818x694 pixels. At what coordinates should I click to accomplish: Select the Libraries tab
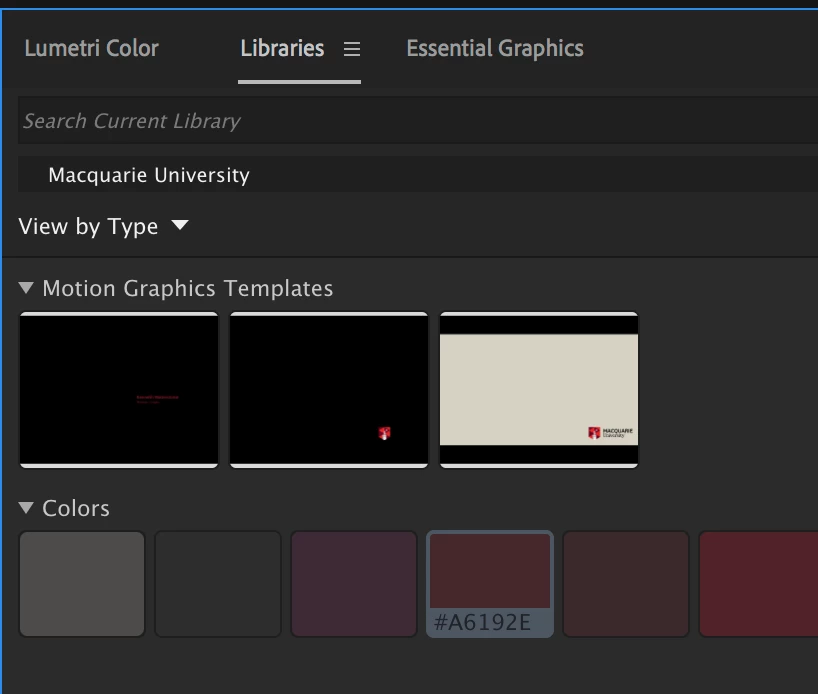click(282, 49)
